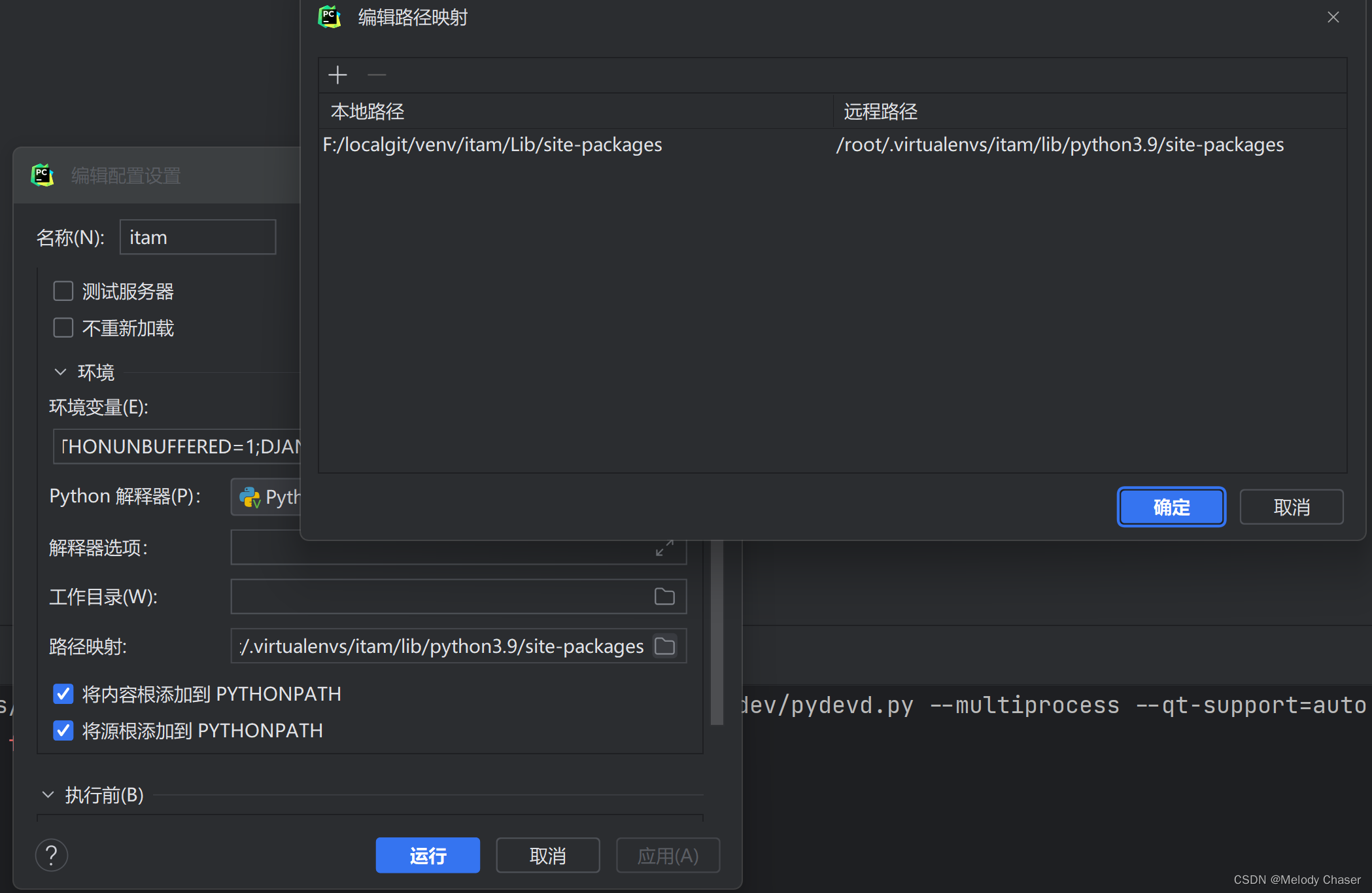Uncheck 将内容根添加到 PYTHONPATH

point(63,693)
